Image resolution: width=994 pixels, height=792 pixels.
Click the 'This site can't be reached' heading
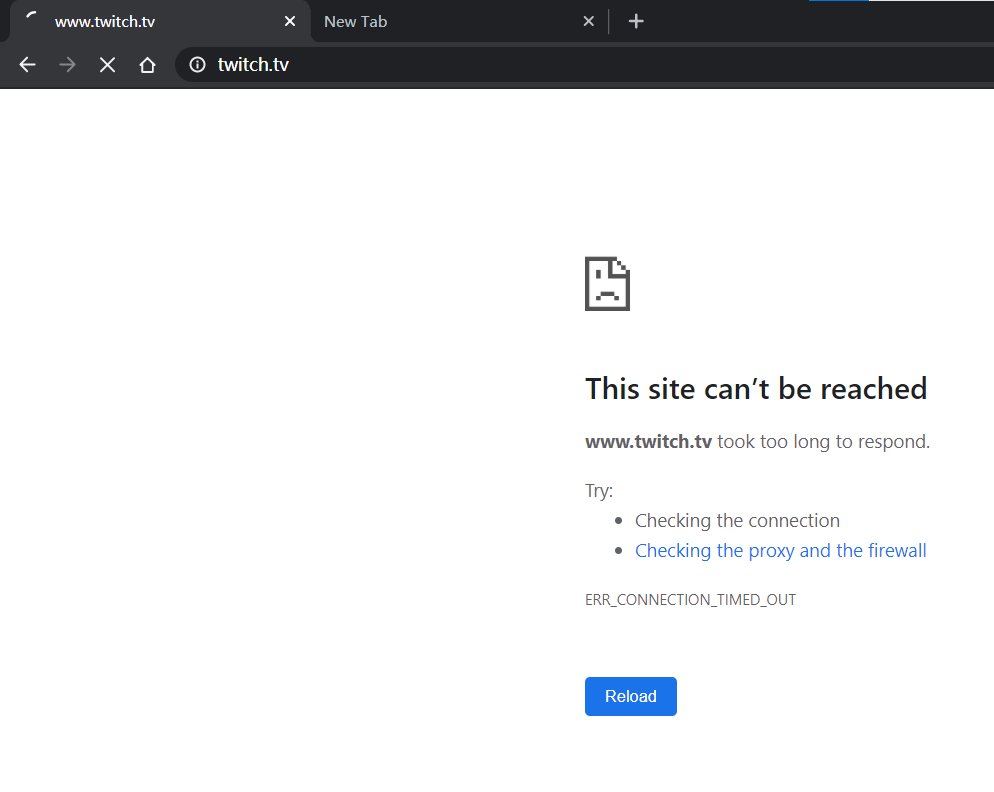[756, 389]
